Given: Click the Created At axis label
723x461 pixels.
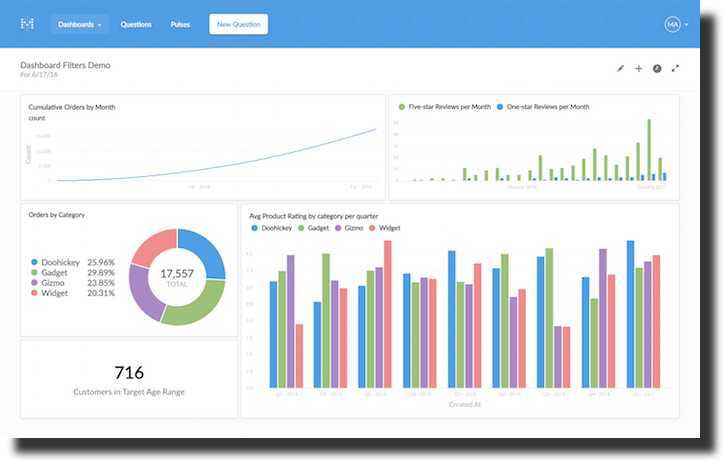Looking at the screenshot, I should [465, 404].
